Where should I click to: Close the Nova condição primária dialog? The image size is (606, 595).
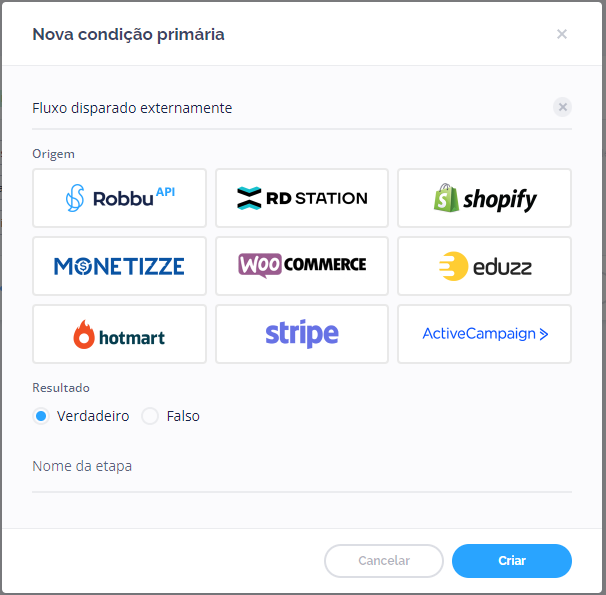562,34
